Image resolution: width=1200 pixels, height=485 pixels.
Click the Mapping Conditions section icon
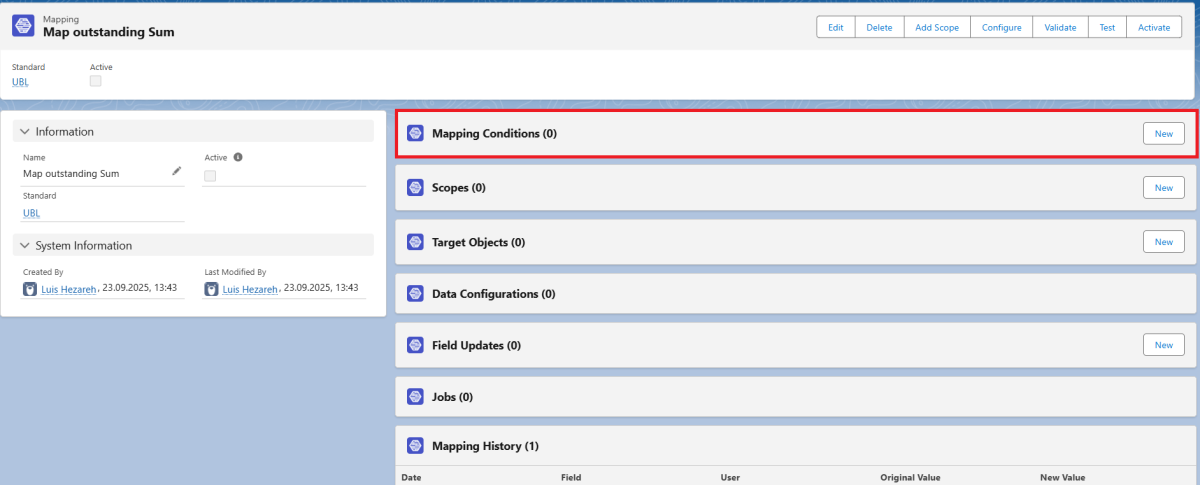point(415,133)
